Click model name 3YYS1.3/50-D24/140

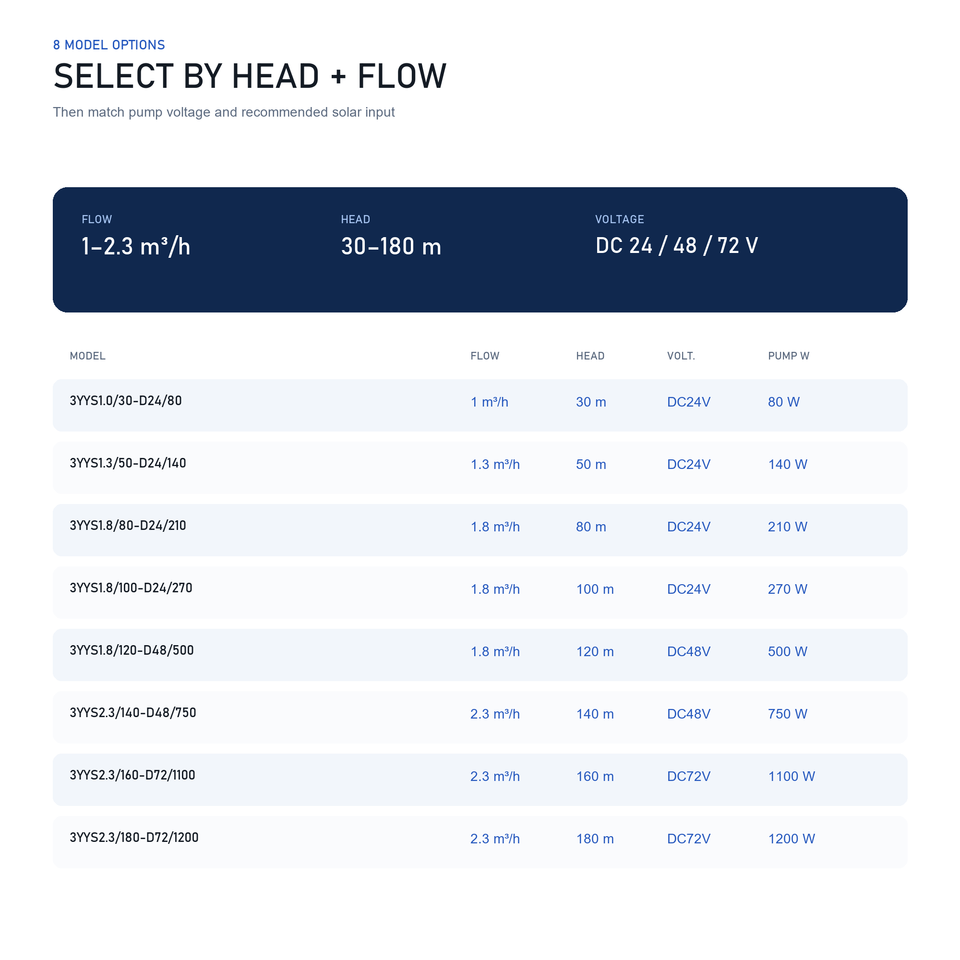pos(127,463)
